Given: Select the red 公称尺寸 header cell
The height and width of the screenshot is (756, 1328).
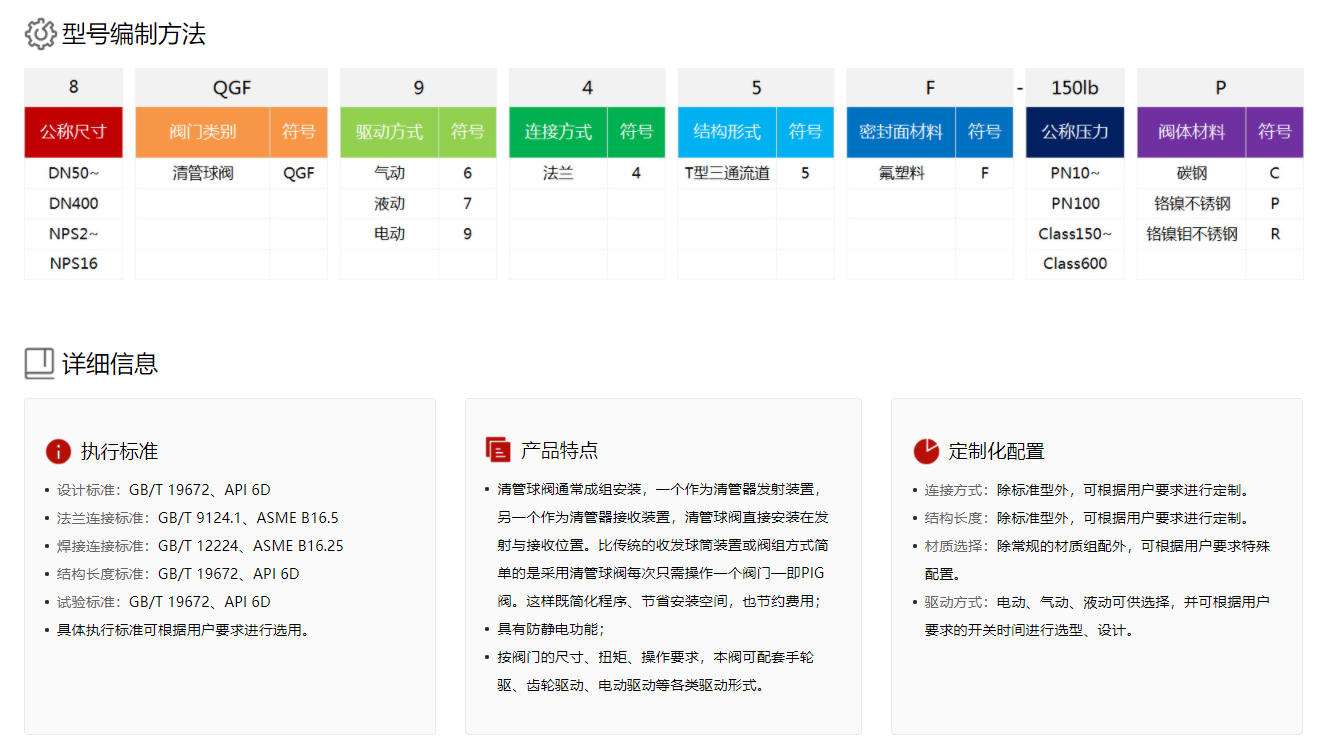Looking at the screenshot, I should click(x=73, y=132).
